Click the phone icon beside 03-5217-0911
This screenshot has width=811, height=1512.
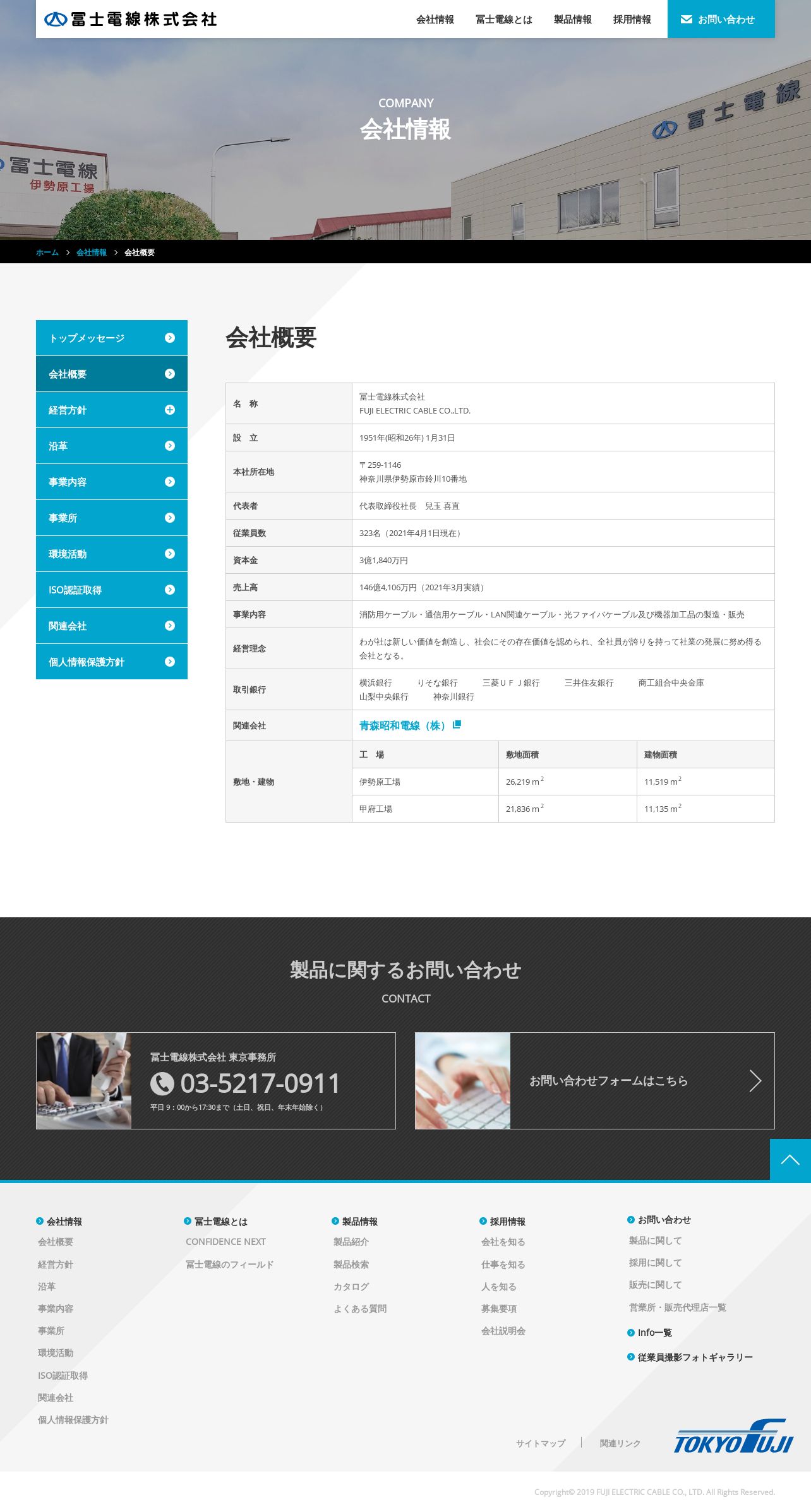pos(162,1083)
